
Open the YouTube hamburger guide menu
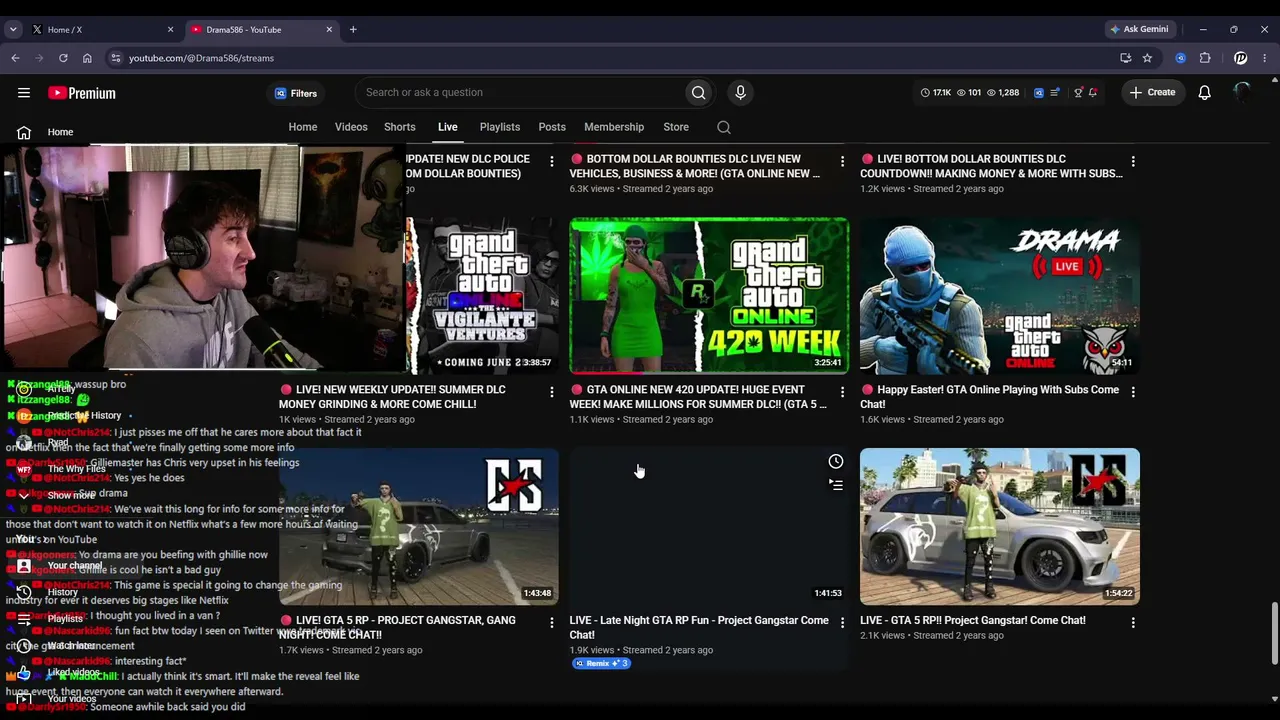(x=24, y=93)
